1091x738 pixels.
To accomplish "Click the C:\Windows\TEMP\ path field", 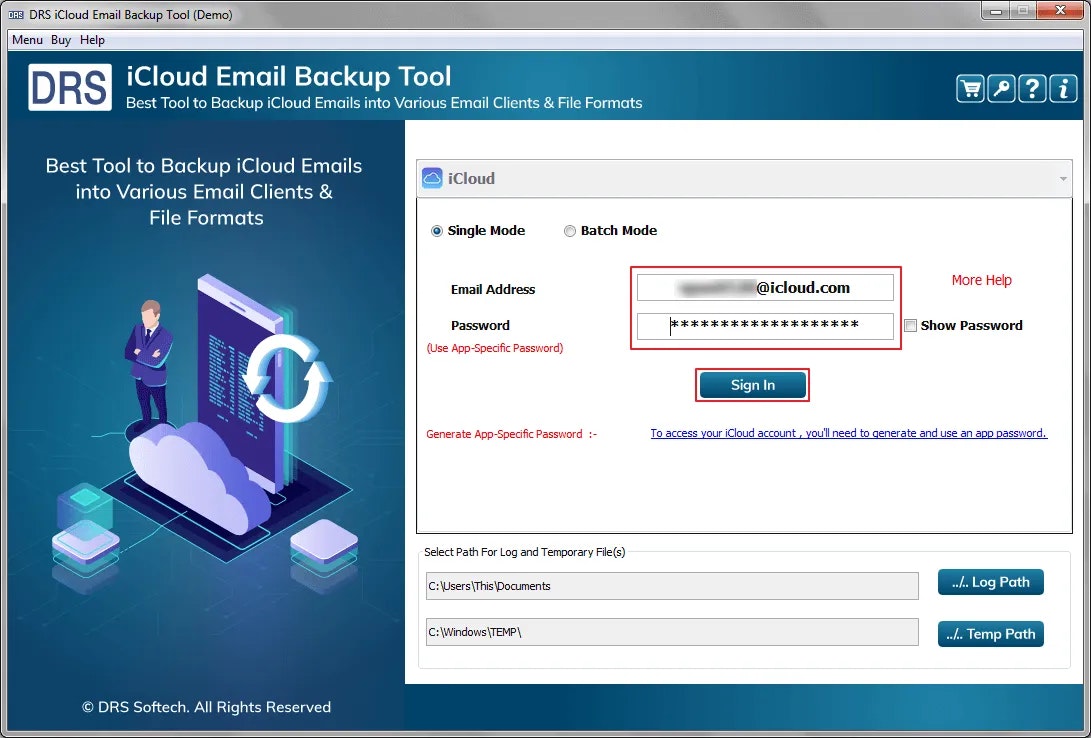I will pyautogui.click(x=671, y=632).
